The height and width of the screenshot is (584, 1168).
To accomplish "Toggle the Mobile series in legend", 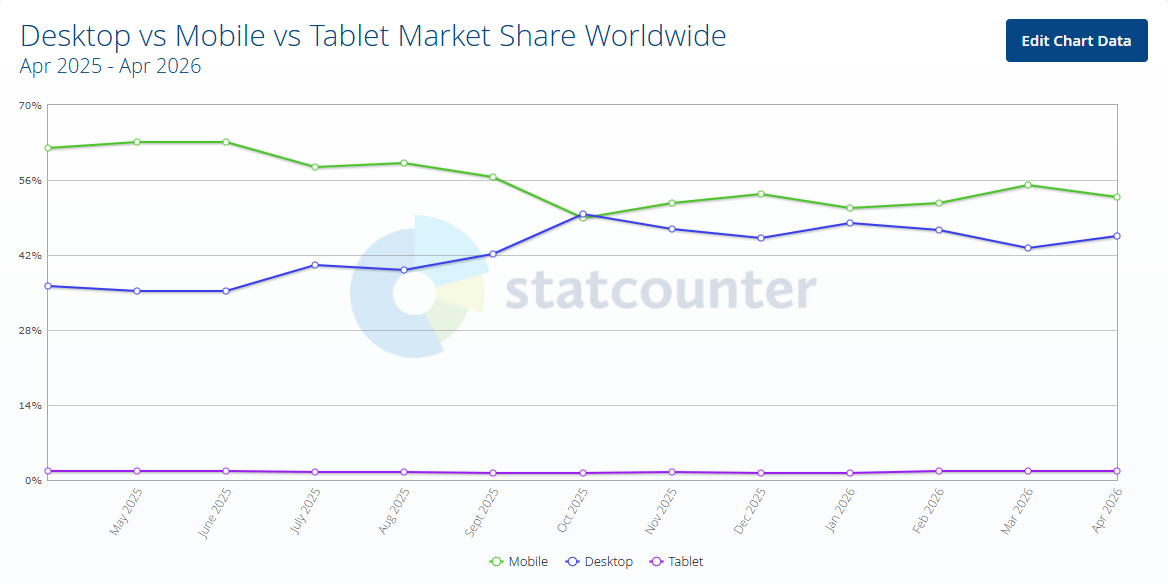I will coord(518,562).
